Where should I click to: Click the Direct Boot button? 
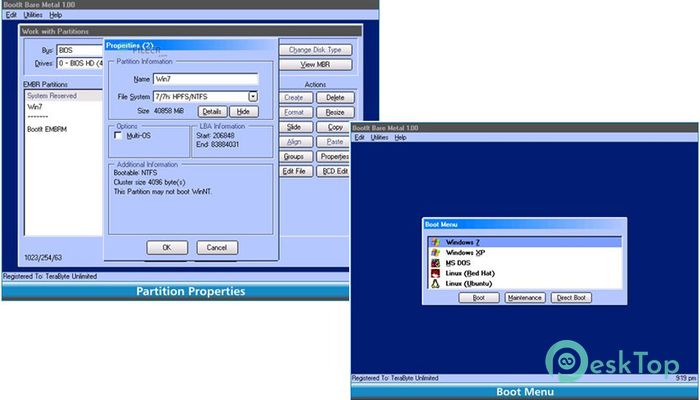point(571,298)
